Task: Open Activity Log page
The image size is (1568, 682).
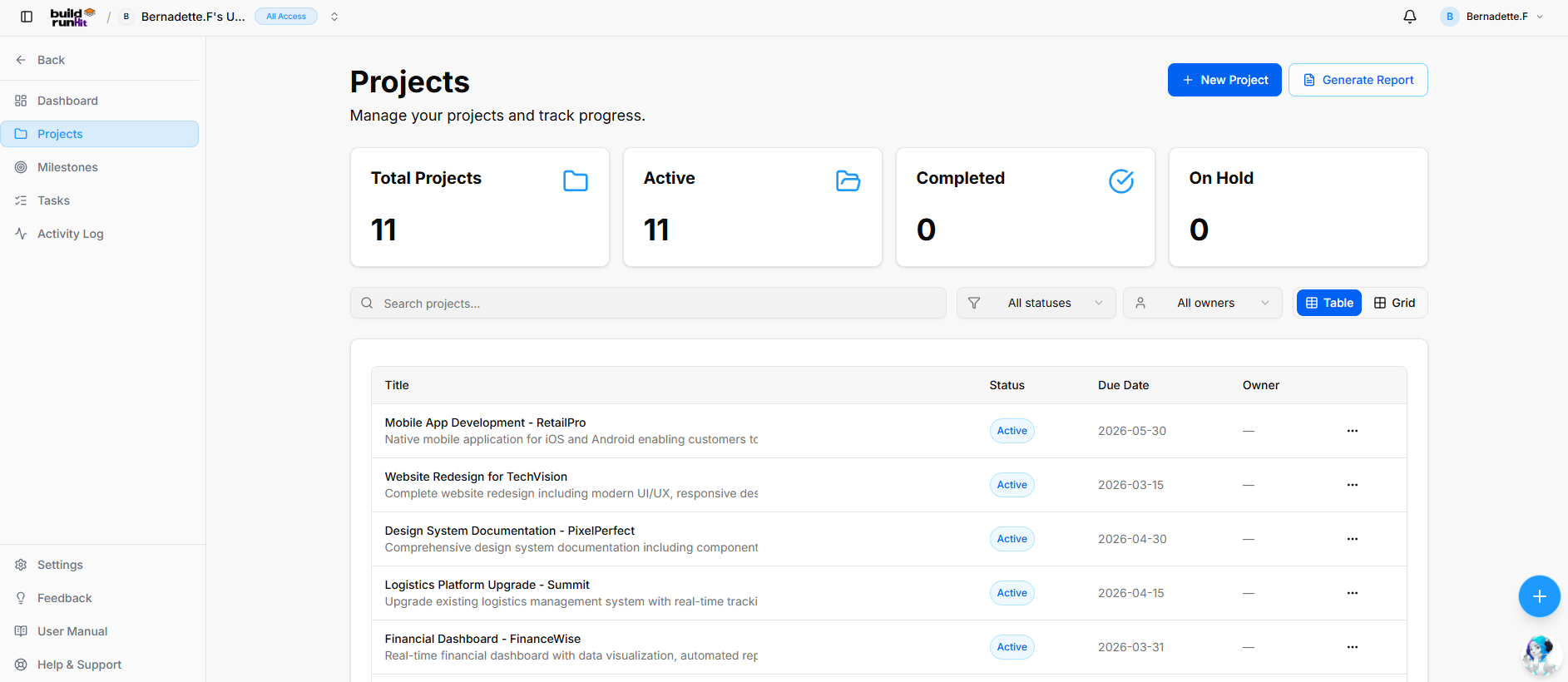Action: (100, 234)
